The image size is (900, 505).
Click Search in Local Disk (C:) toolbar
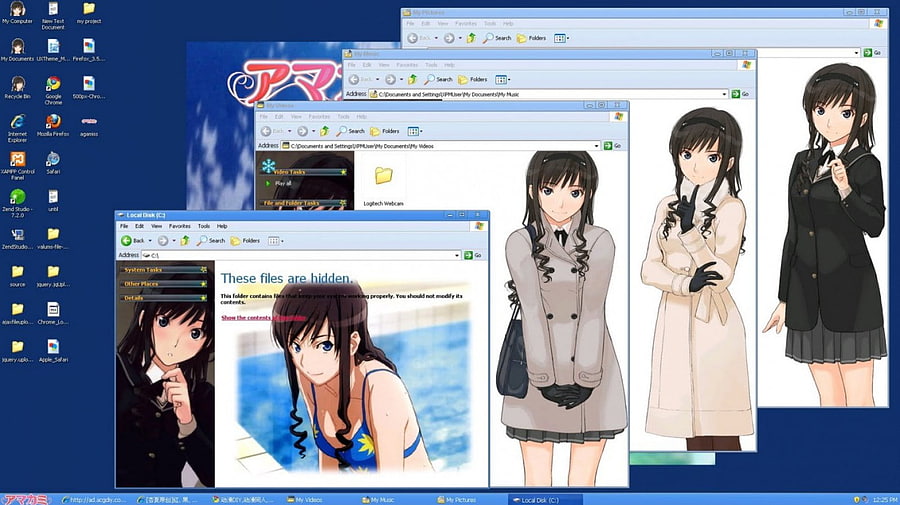click(x=211, y=240)
